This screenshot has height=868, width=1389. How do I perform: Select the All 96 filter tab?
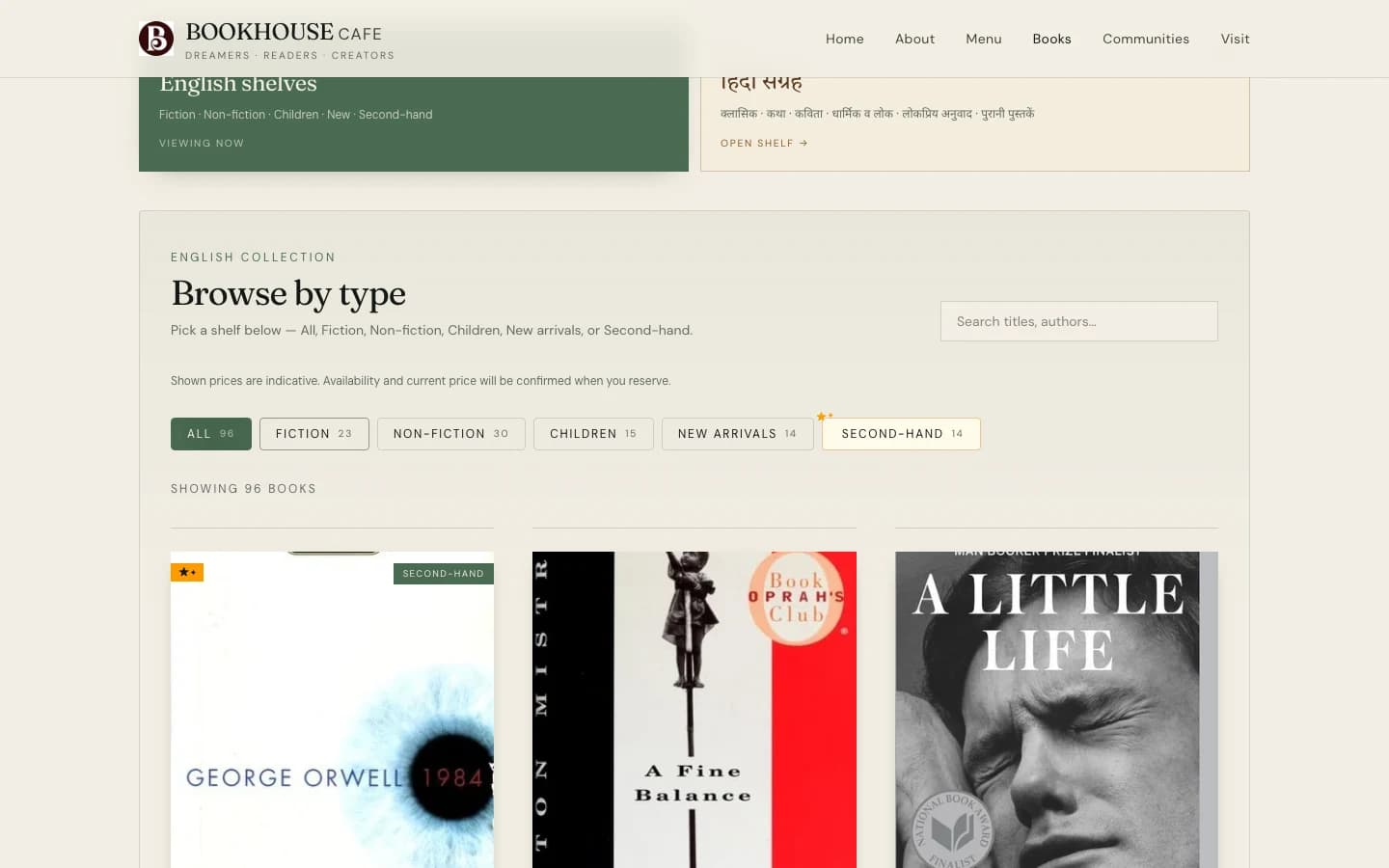(211, 434)
